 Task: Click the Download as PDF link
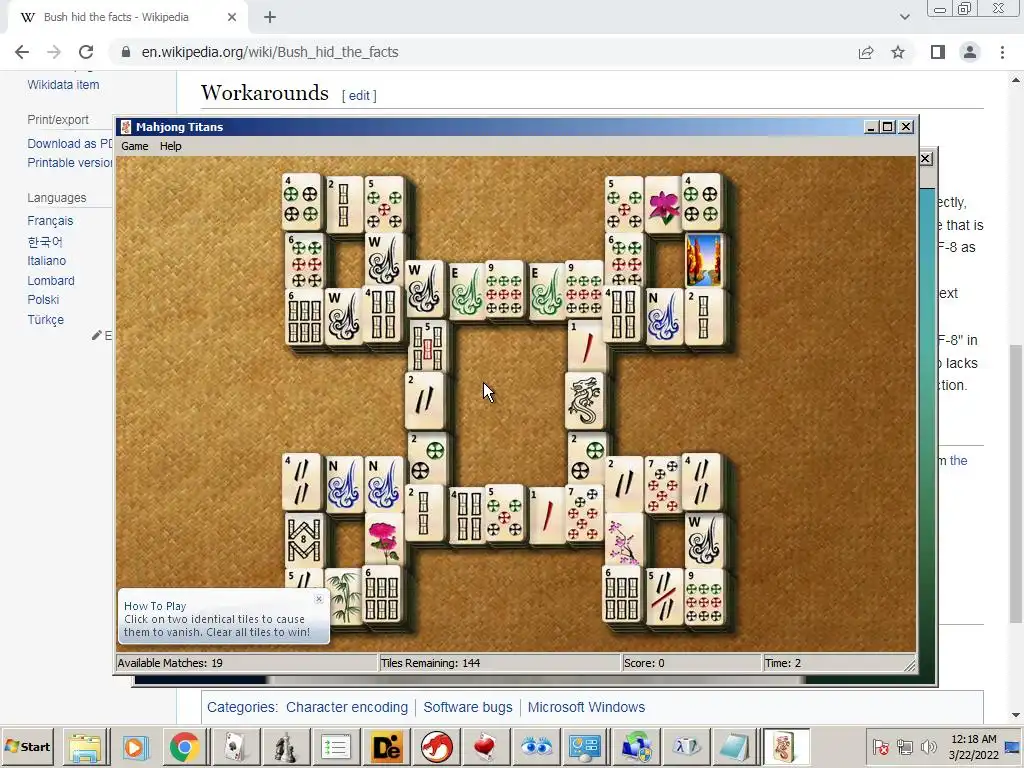pyautogui.click(x=70, y=144)
